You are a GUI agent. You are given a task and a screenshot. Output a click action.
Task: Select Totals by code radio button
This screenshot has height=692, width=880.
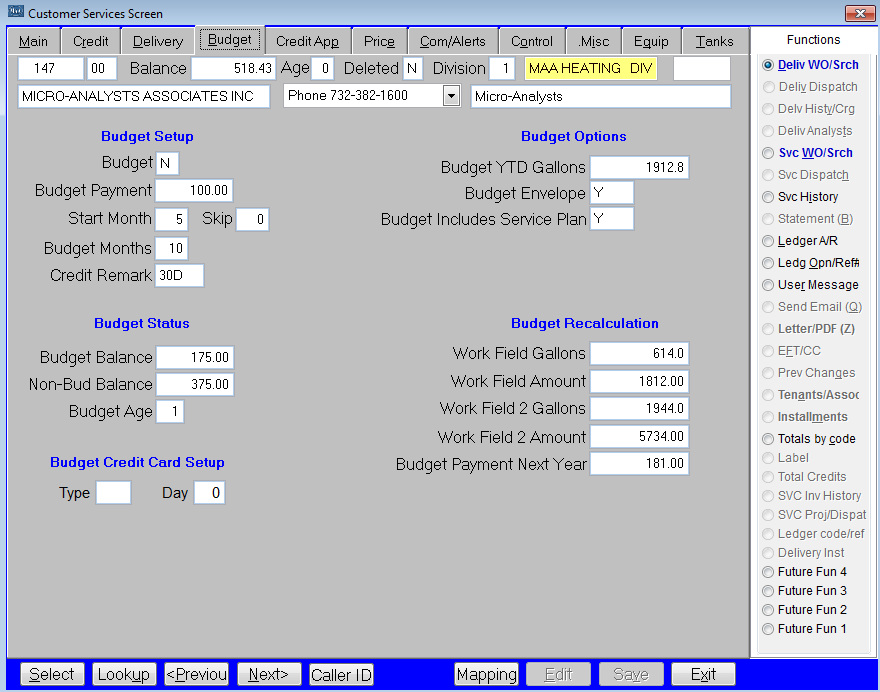(x=768, y=439)
